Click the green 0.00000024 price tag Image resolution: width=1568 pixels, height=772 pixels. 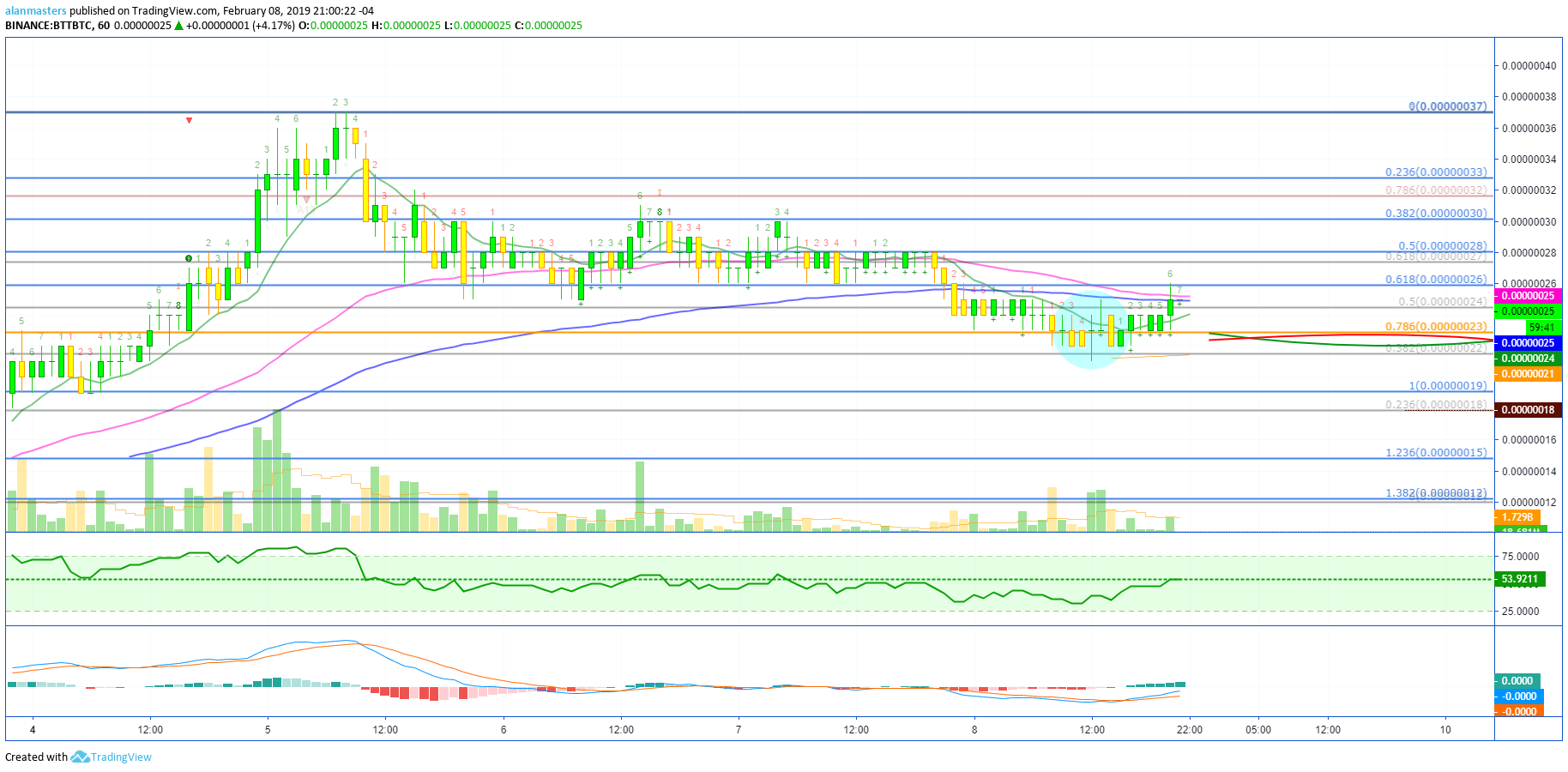click(1528, 359)
